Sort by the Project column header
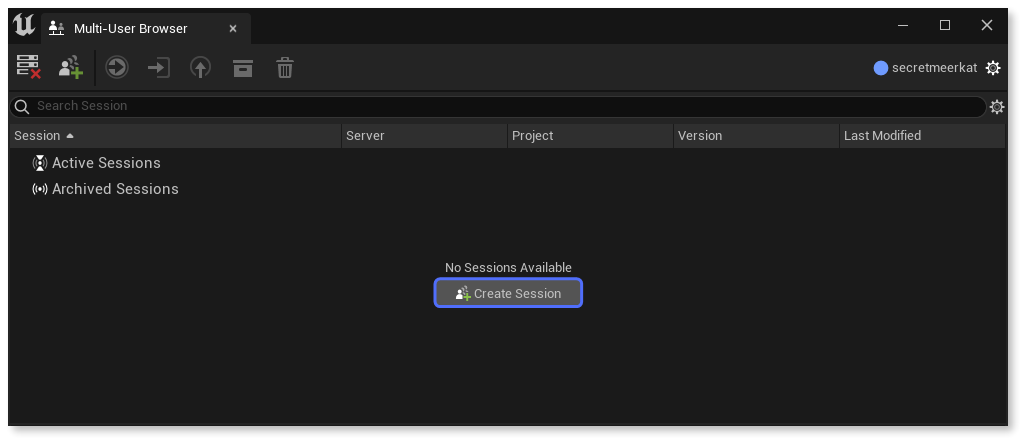The width and height of the screenshot is (1021, 439). point(591,135)
